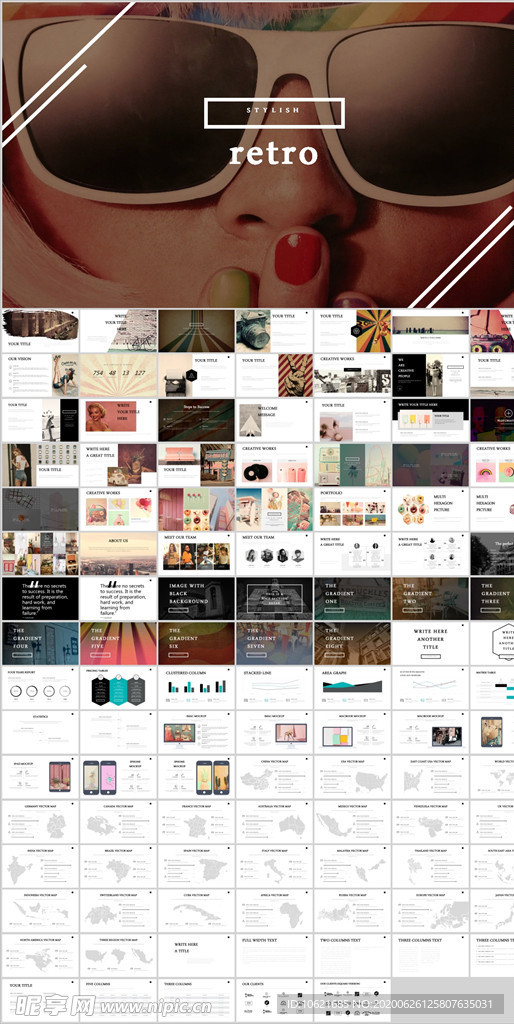Select the WELCOME MESSAGE slide thumbnail
Viewport: 514px width, 1024px height.
point(274,420)
